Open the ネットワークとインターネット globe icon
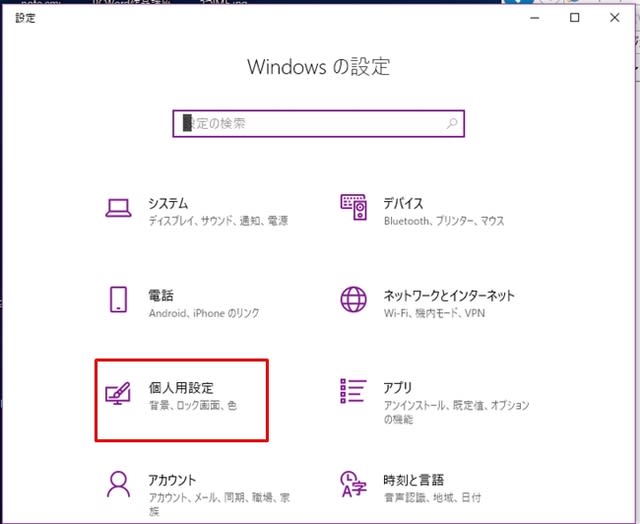The height and width of the screenshot is (524, 640). pyautogui.click(x=353, y=300)
